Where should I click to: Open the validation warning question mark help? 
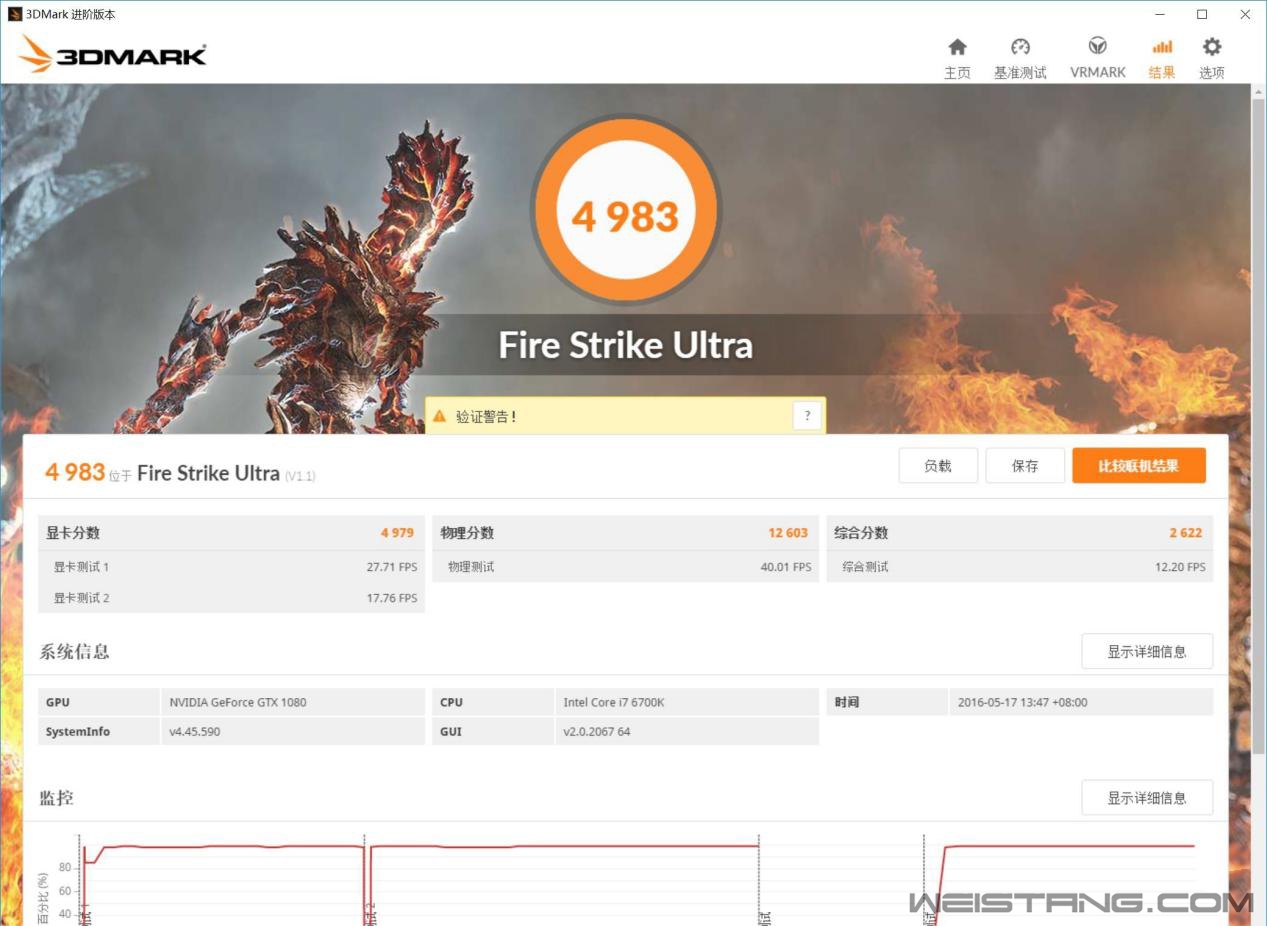point(807,416)
